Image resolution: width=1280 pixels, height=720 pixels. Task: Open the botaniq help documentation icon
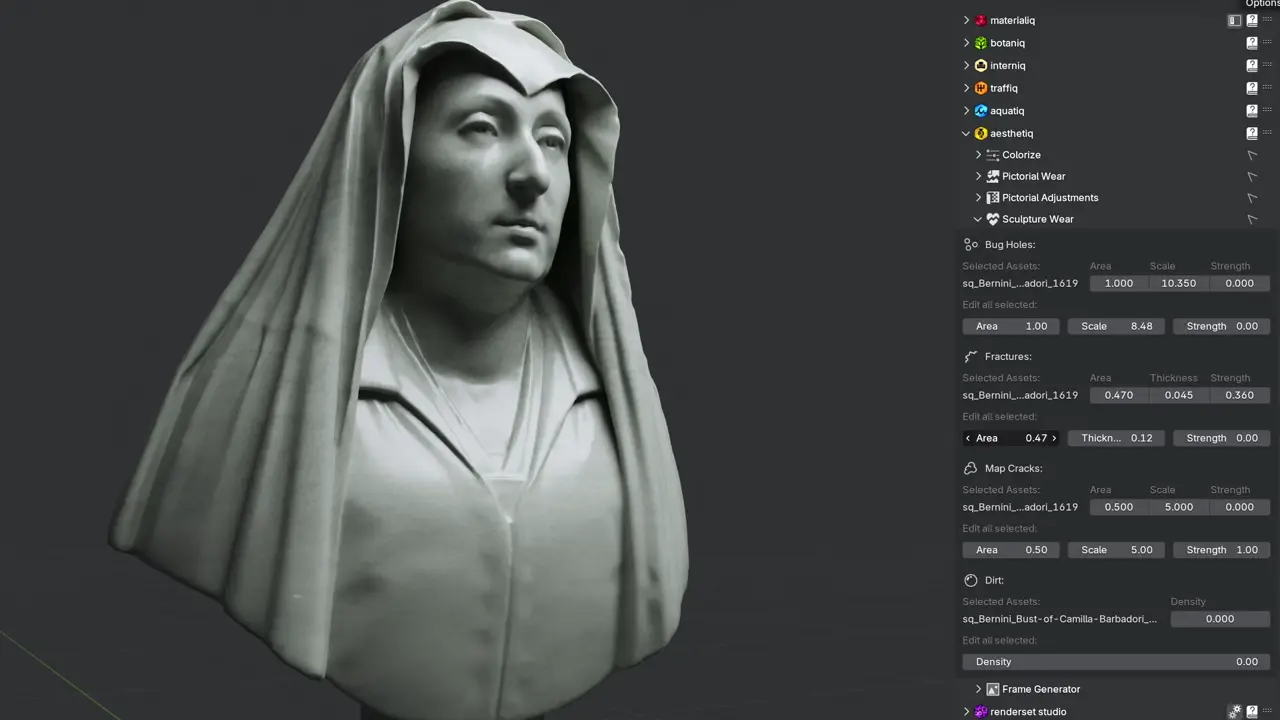click(1252, 43)
